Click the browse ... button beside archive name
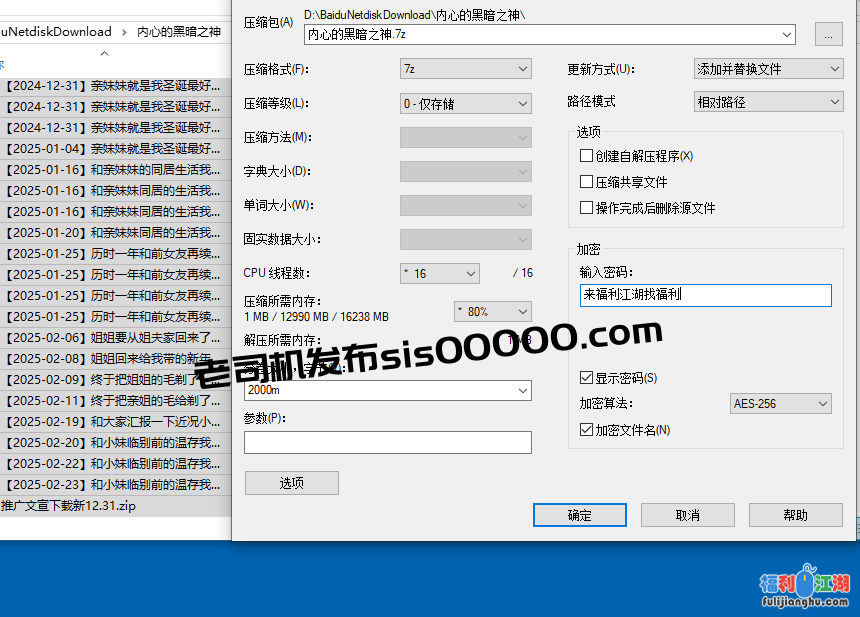Viewport: 860px width, 617px height. pyautogui.click(x=827, y=33)
